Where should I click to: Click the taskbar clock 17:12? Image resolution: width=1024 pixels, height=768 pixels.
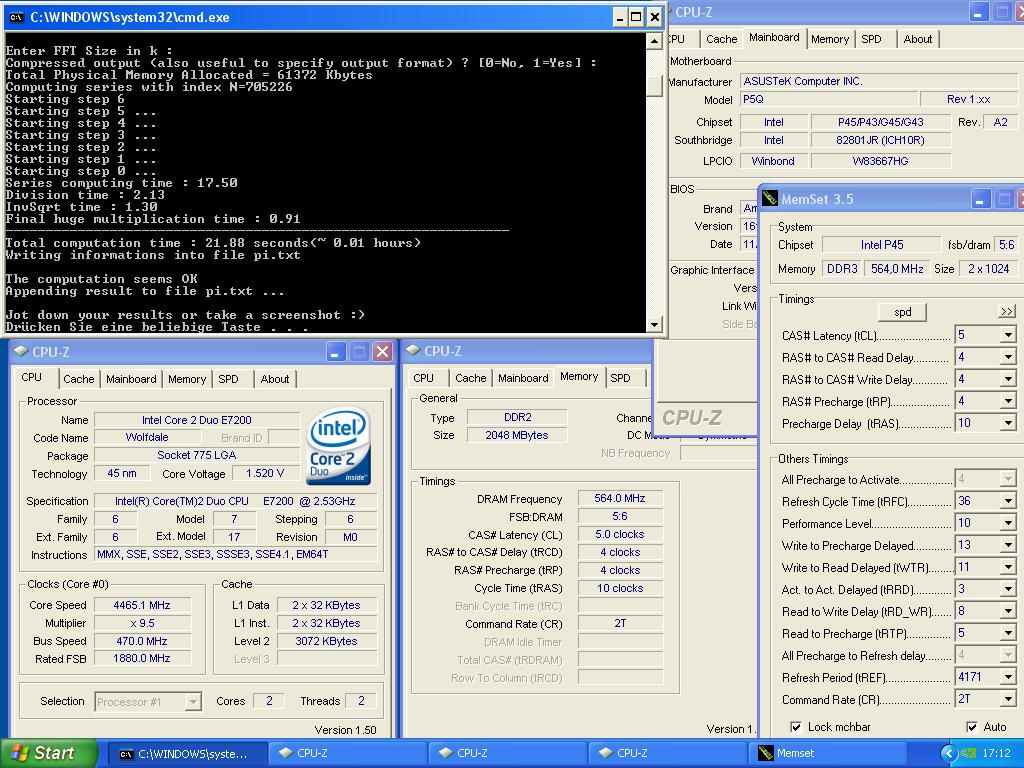tap(996, 754)
